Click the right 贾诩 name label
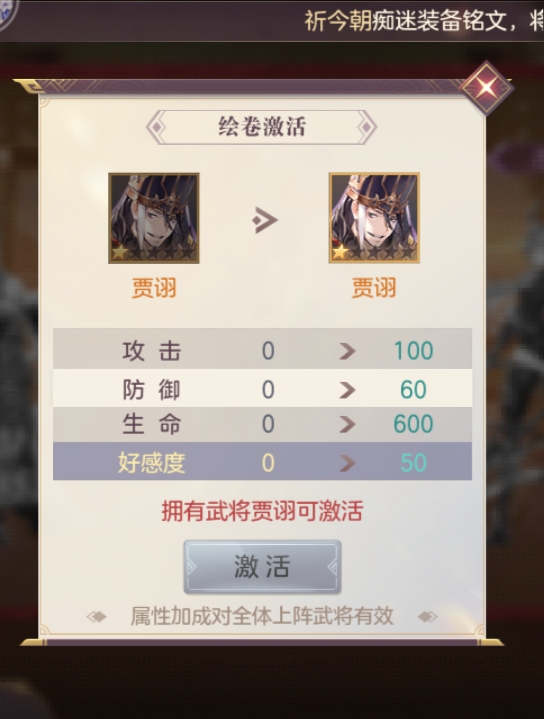The height and width of the screenshot is (719, 544). [374, 288]
